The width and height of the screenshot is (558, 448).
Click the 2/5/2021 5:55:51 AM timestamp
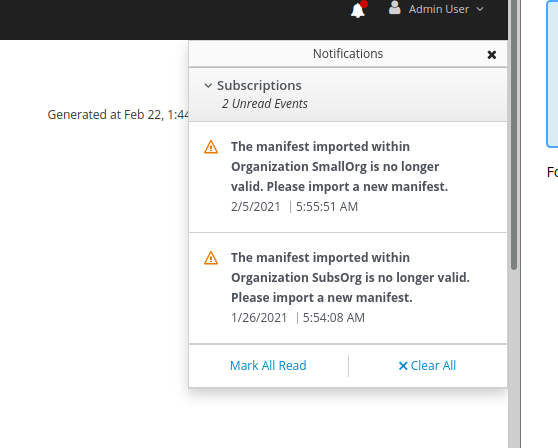tap(294, 207)
